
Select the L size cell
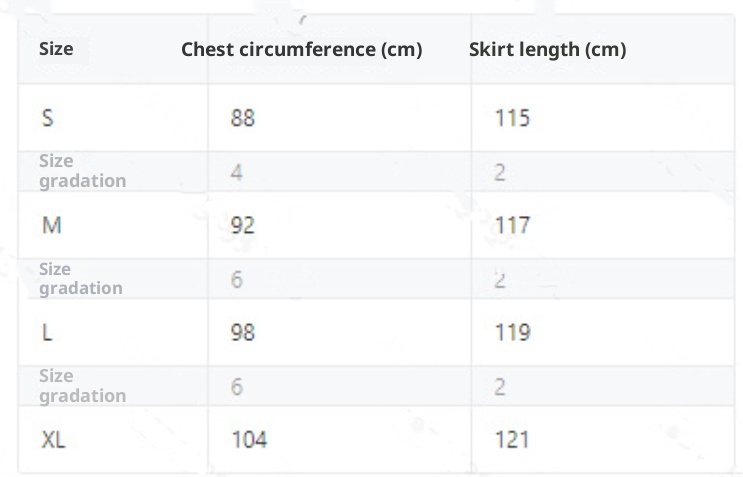tap(46, 332)
